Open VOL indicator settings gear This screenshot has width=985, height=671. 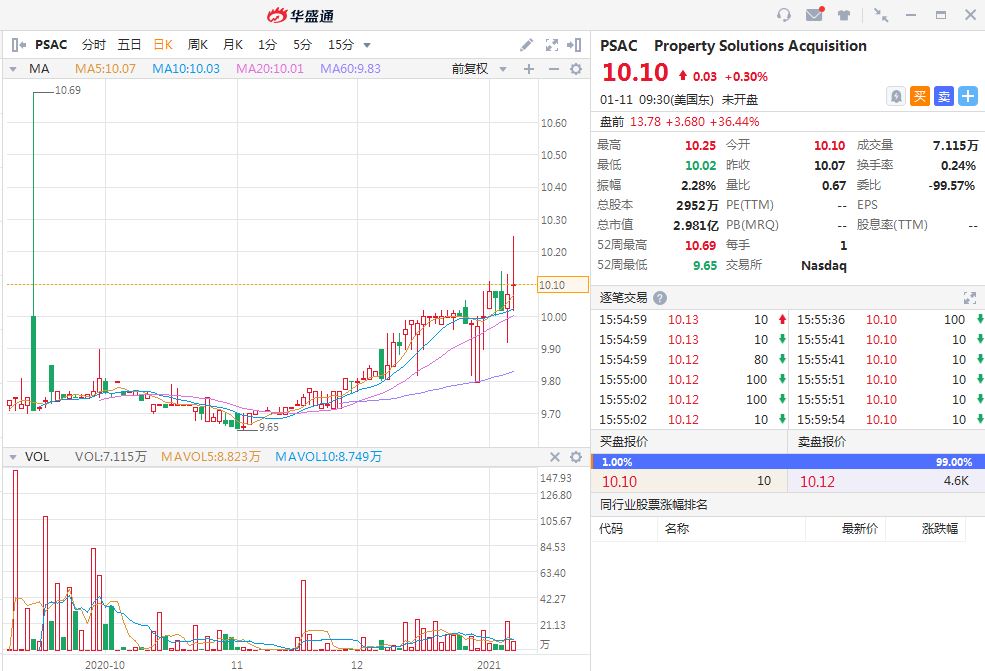[576, 457]
